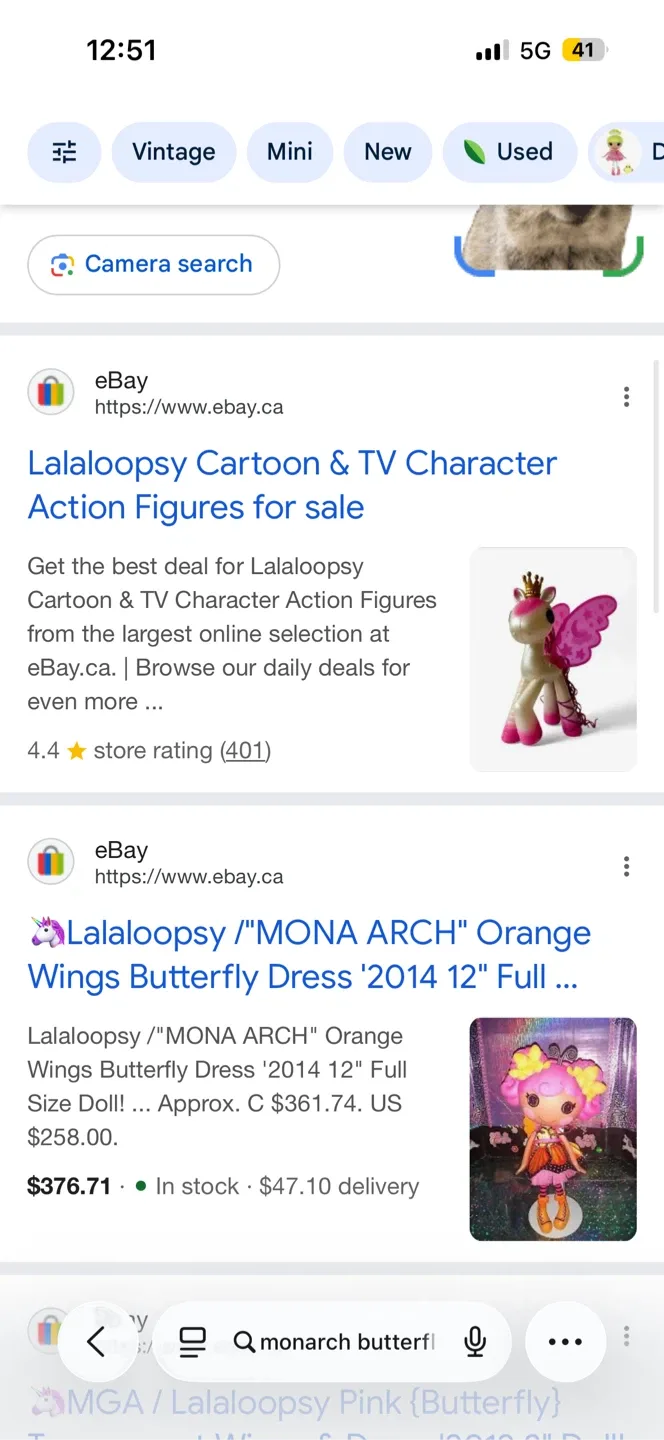Open options for MONA ARCH eBay result

click(626, 866)
